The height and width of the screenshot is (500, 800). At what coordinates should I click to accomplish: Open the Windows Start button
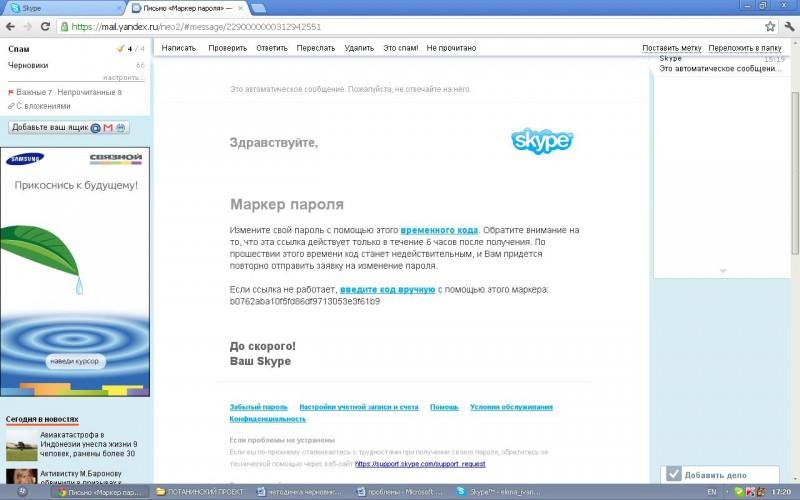point(22,491)
